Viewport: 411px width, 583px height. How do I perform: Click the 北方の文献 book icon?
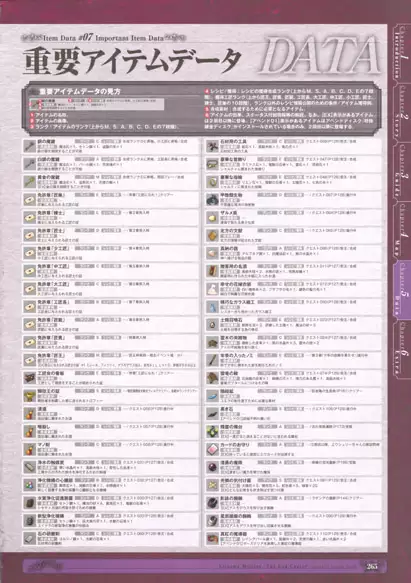(x=212, y=235)
